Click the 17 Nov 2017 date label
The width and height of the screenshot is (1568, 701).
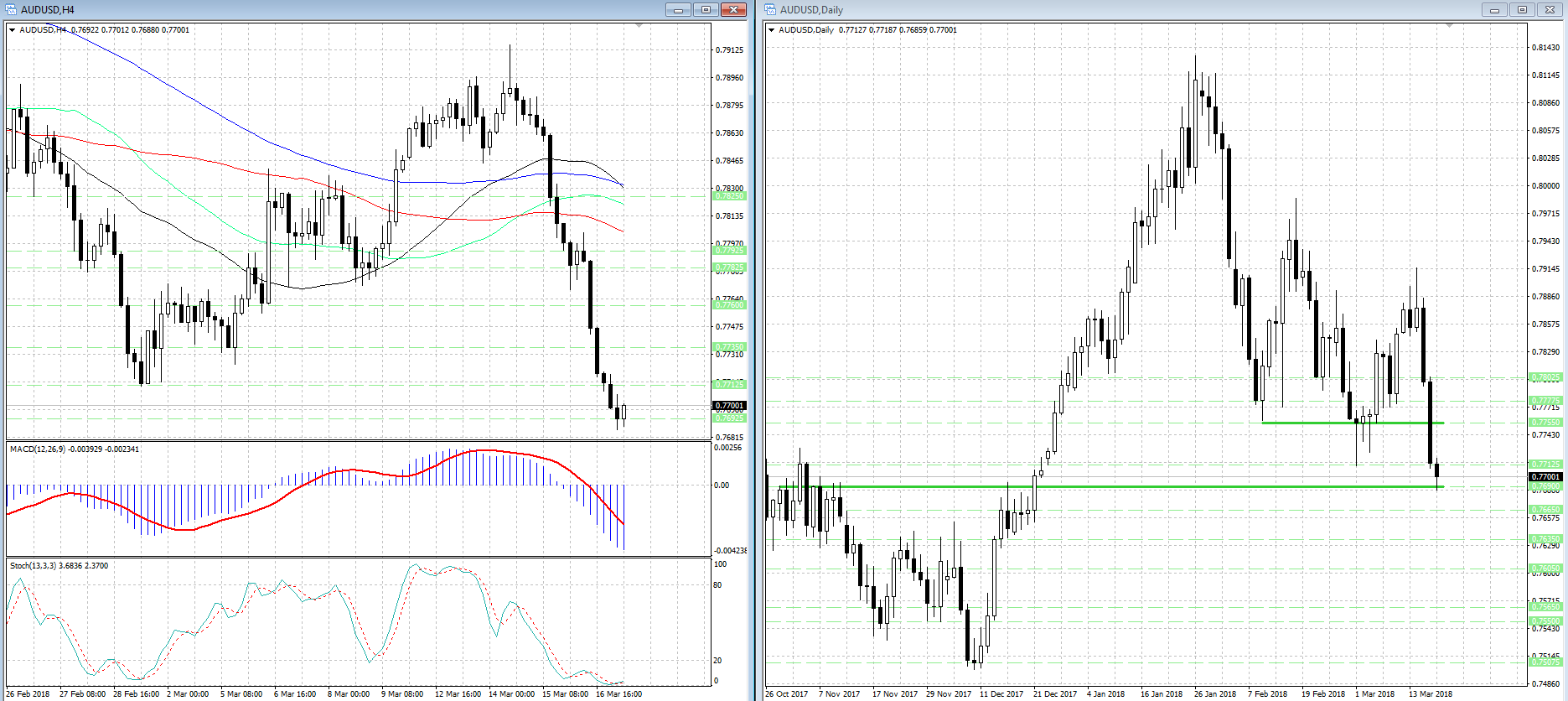894,694
